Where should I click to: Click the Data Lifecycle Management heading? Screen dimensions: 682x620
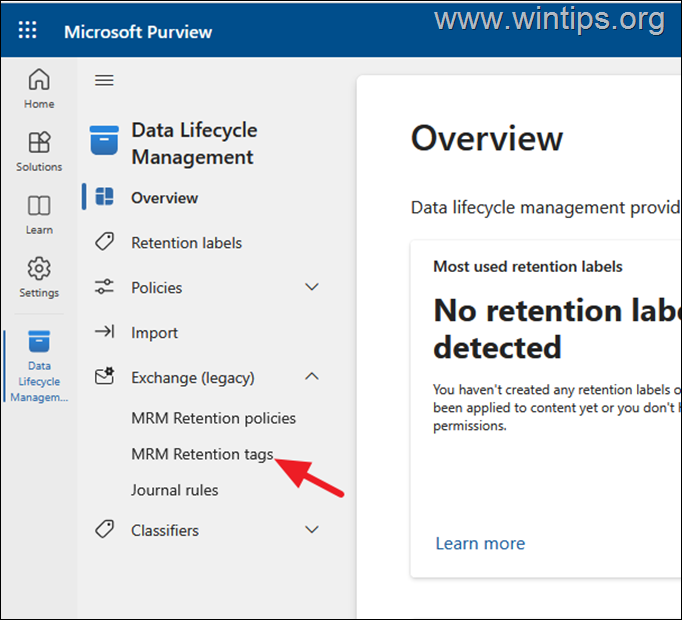tap(194, 143)
